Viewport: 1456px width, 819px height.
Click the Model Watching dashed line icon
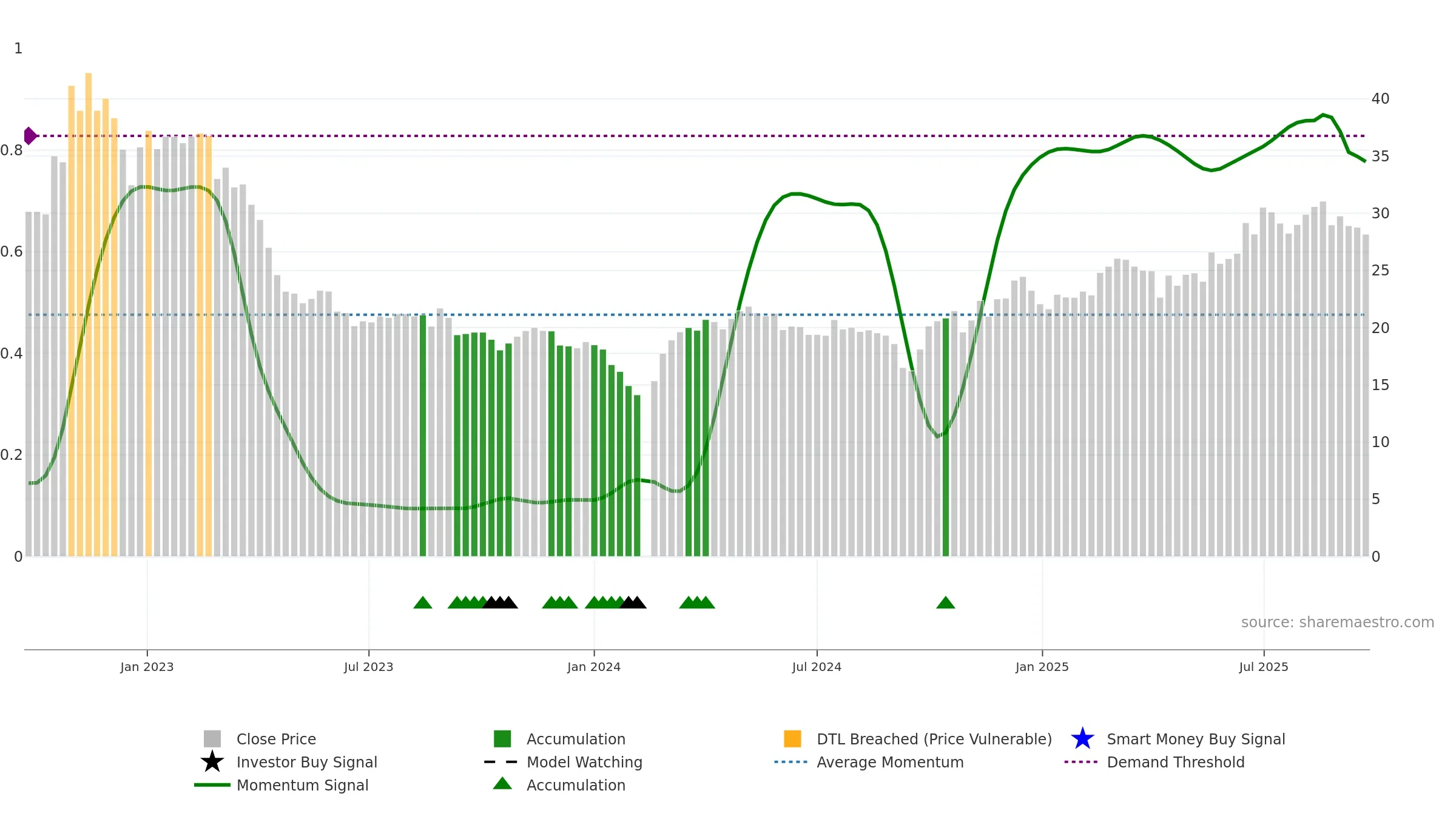[501, 762]
